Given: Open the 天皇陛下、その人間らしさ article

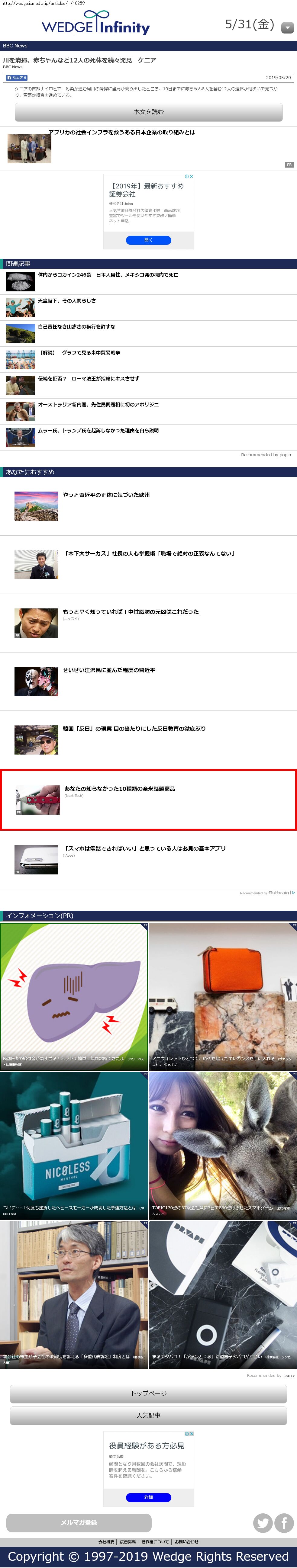Looking at the screenshot, I should click(67, 301).
